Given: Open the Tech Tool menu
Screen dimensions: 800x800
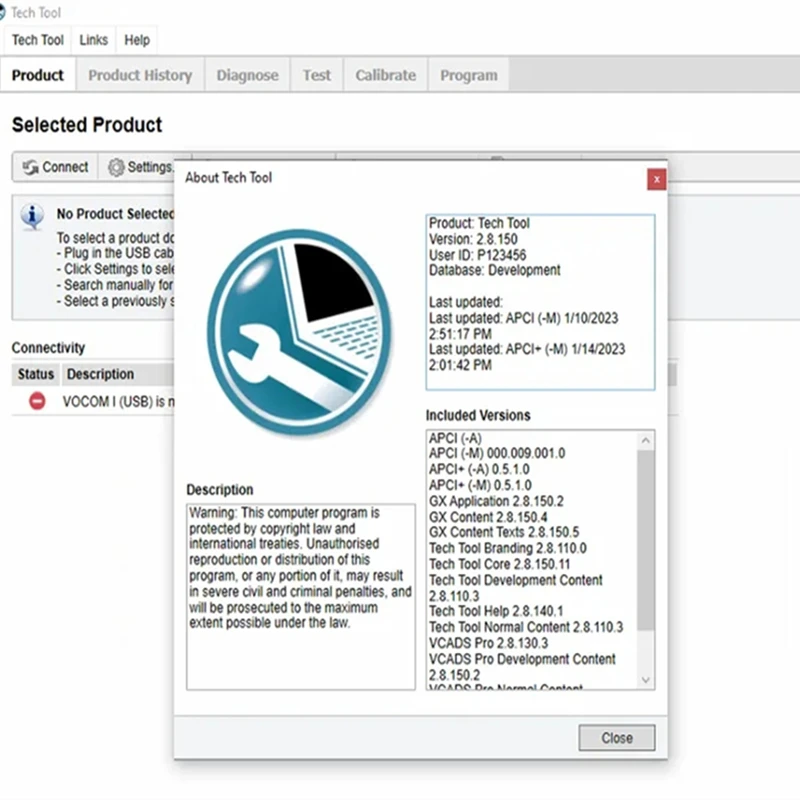Looking at the screenshot, I should (x=38, y=40).
